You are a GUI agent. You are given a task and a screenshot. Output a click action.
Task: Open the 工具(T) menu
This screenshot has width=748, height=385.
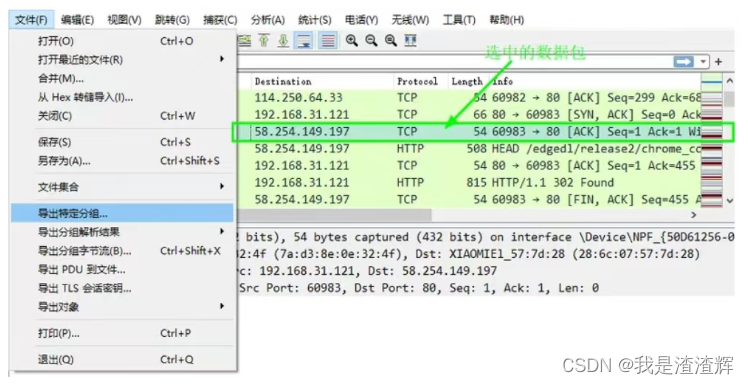[x=459, y=20]
